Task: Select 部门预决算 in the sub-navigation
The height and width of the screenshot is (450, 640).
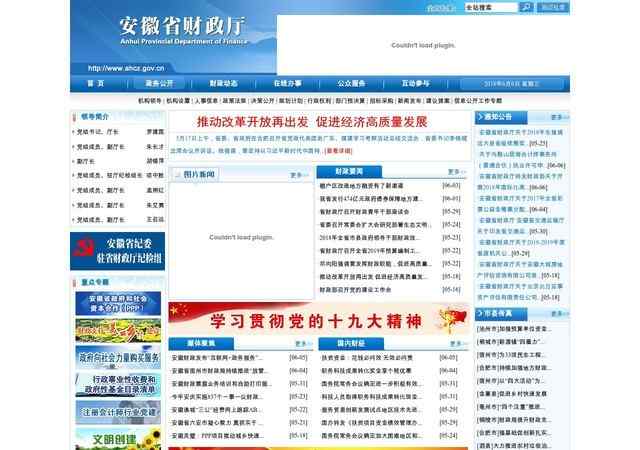Action: tap(350, 100)
